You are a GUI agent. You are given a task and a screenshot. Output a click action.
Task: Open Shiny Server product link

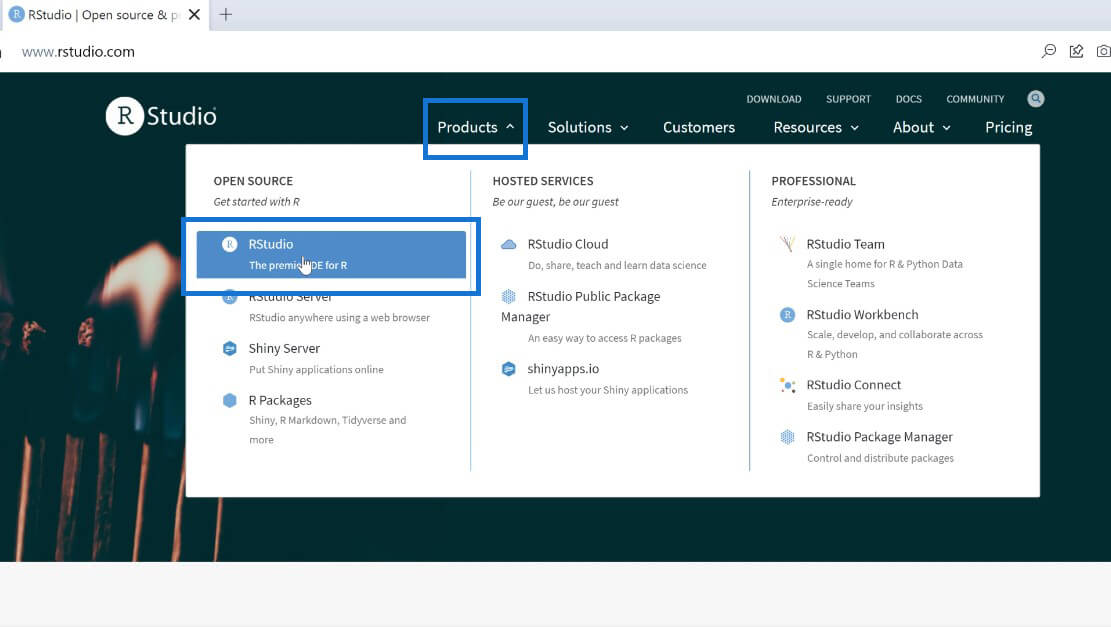pyautogui.click(x=284, y=349)
